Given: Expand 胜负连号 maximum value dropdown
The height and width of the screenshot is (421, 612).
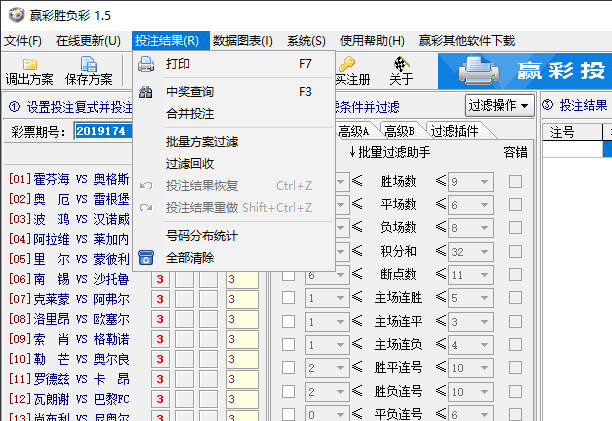Looking at the screenshot, I should [x=484, y=392].
